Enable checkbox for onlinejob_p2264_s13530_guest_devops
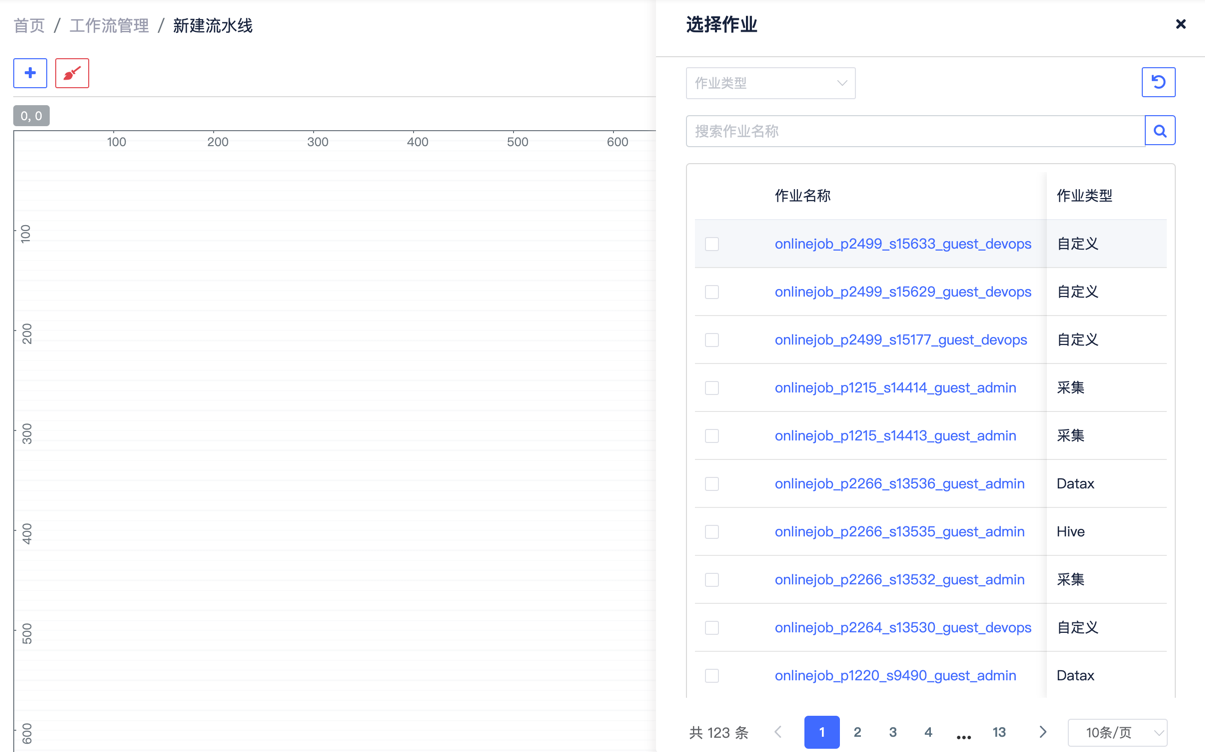1205x752 pixels. coord(712,628)
